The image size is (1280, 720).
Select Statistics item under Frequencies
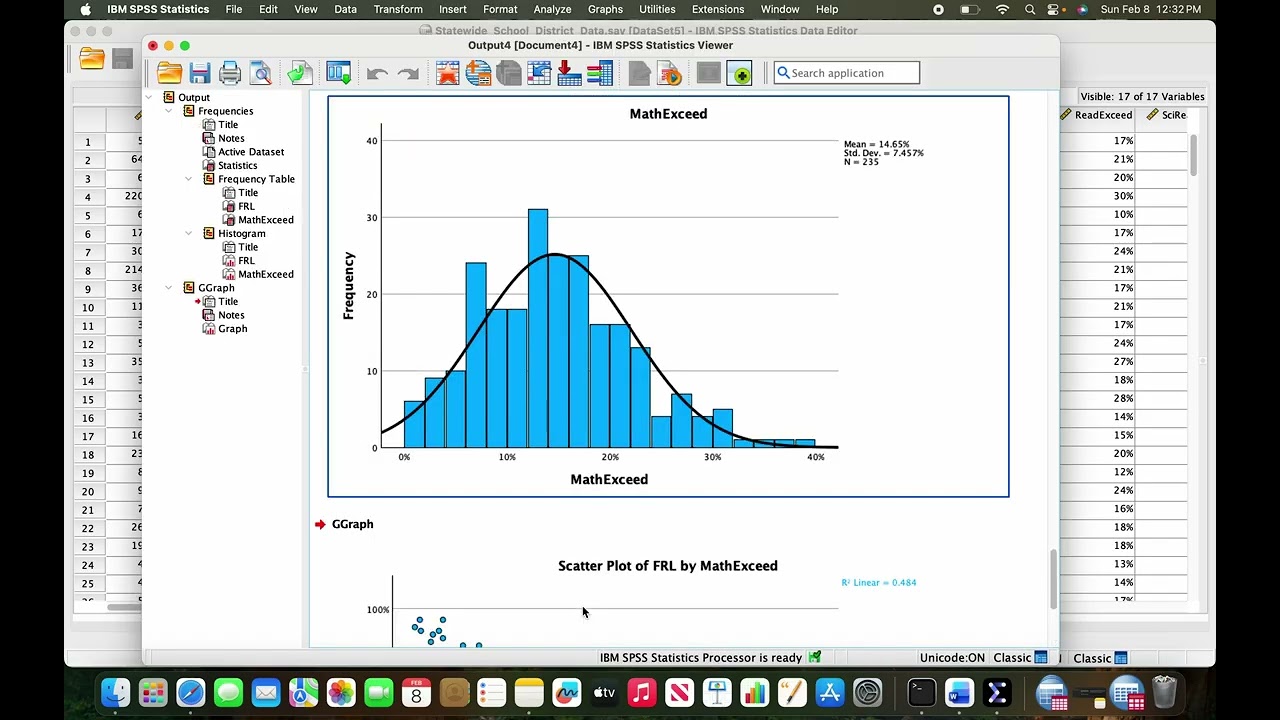[237, 165]
